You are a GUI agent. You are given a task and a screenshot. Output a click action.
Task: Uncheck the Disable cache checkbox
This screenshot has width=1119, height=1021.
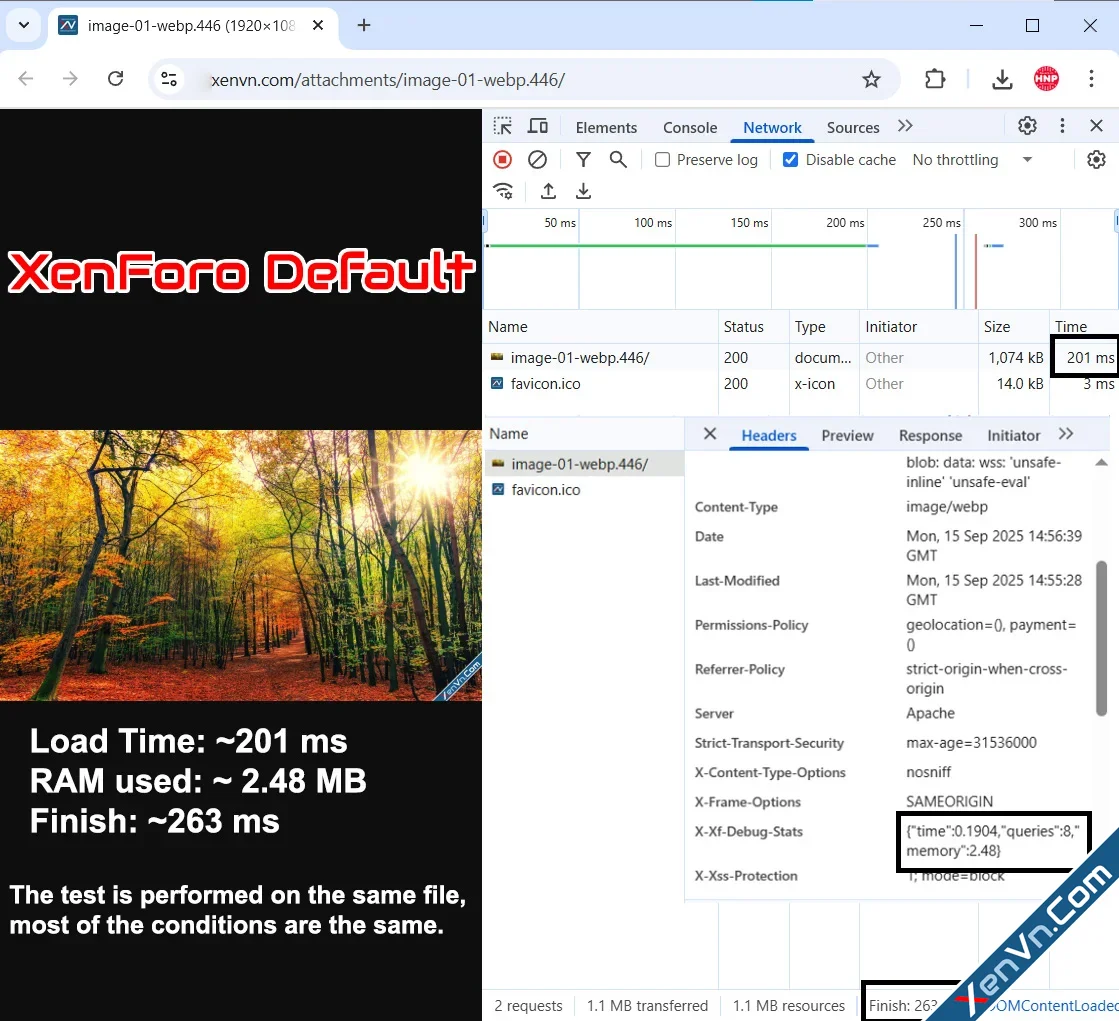click(x=790, y=160)
